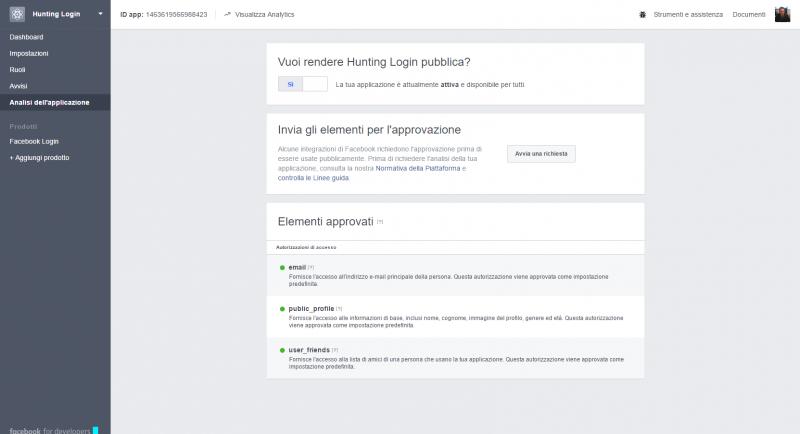
Task: Select the email permission name
Action: 297,267
